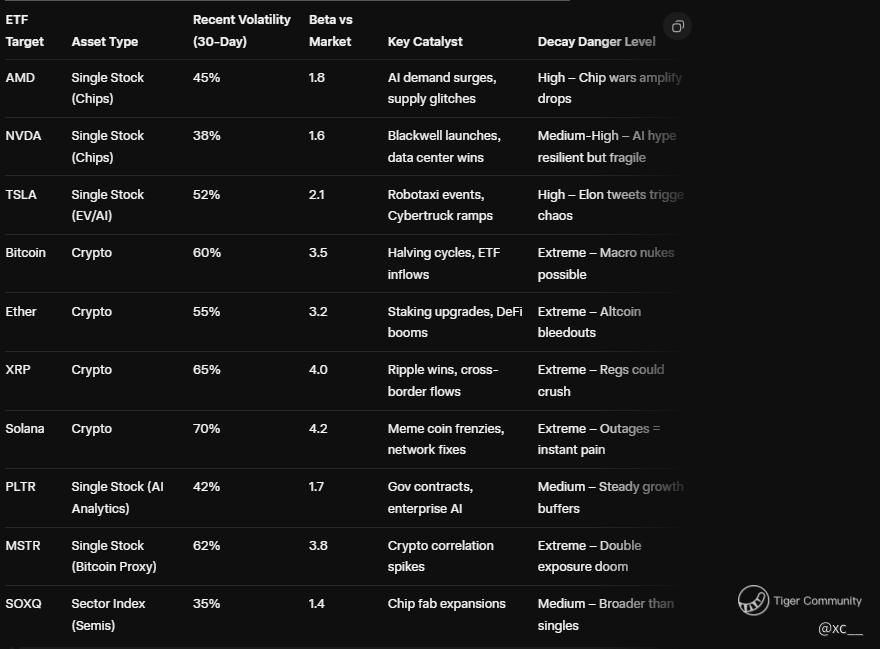Select the AMD row ticker cell
This screenshot has width=880, height=649.
point(20,77)
